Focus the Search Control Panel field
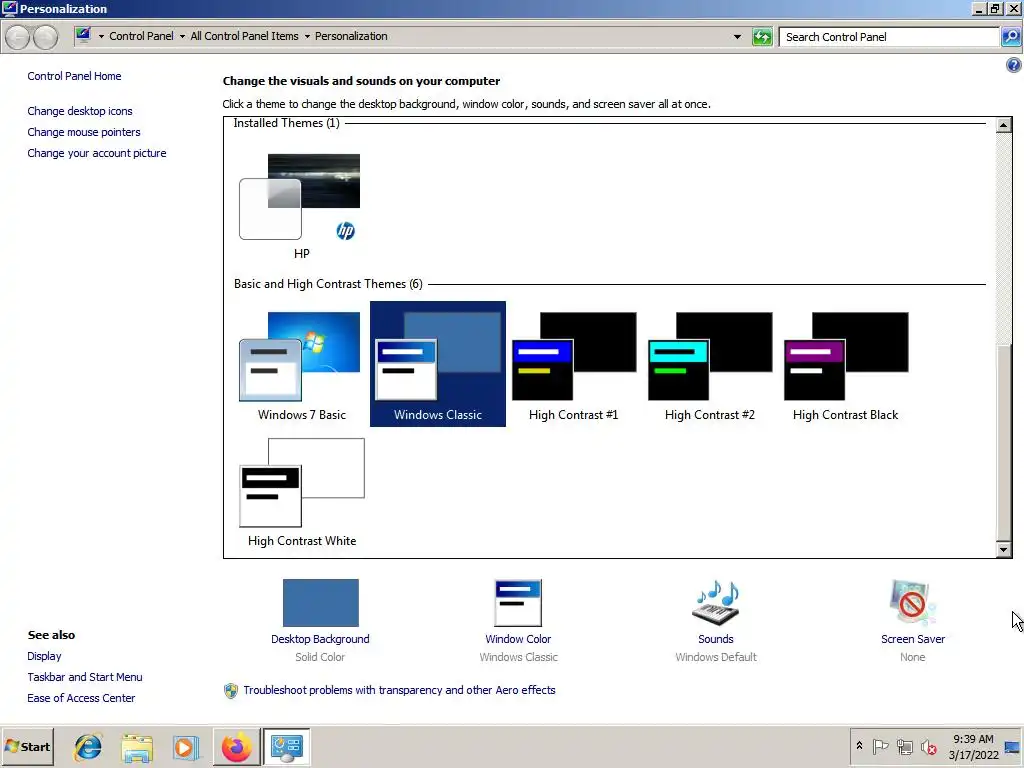Image resolution: width=1024 pixels, height=768 pixels. (x=889, y=37)
